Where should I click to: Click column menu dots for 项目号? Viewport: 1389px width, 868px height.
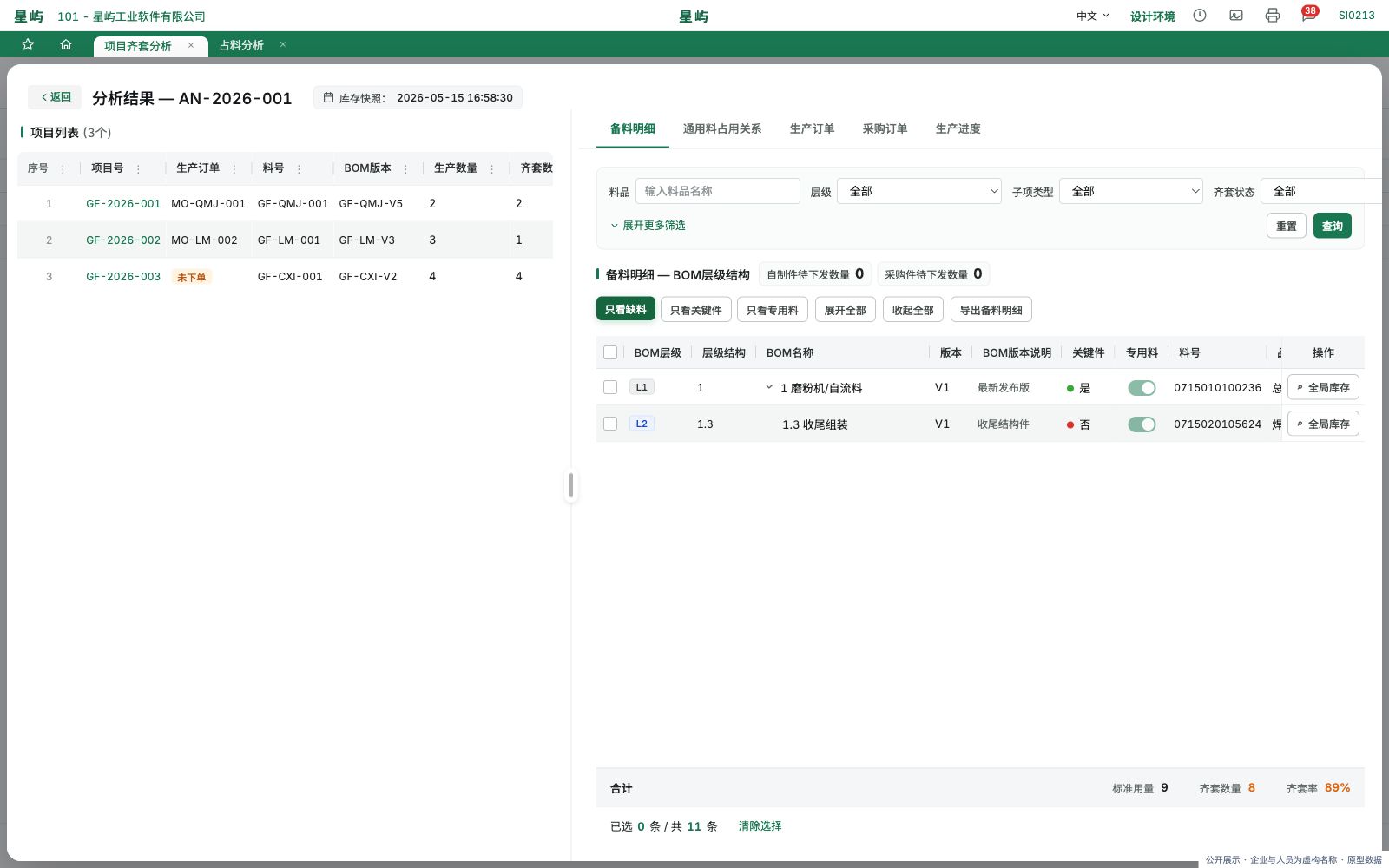(138, 168)
